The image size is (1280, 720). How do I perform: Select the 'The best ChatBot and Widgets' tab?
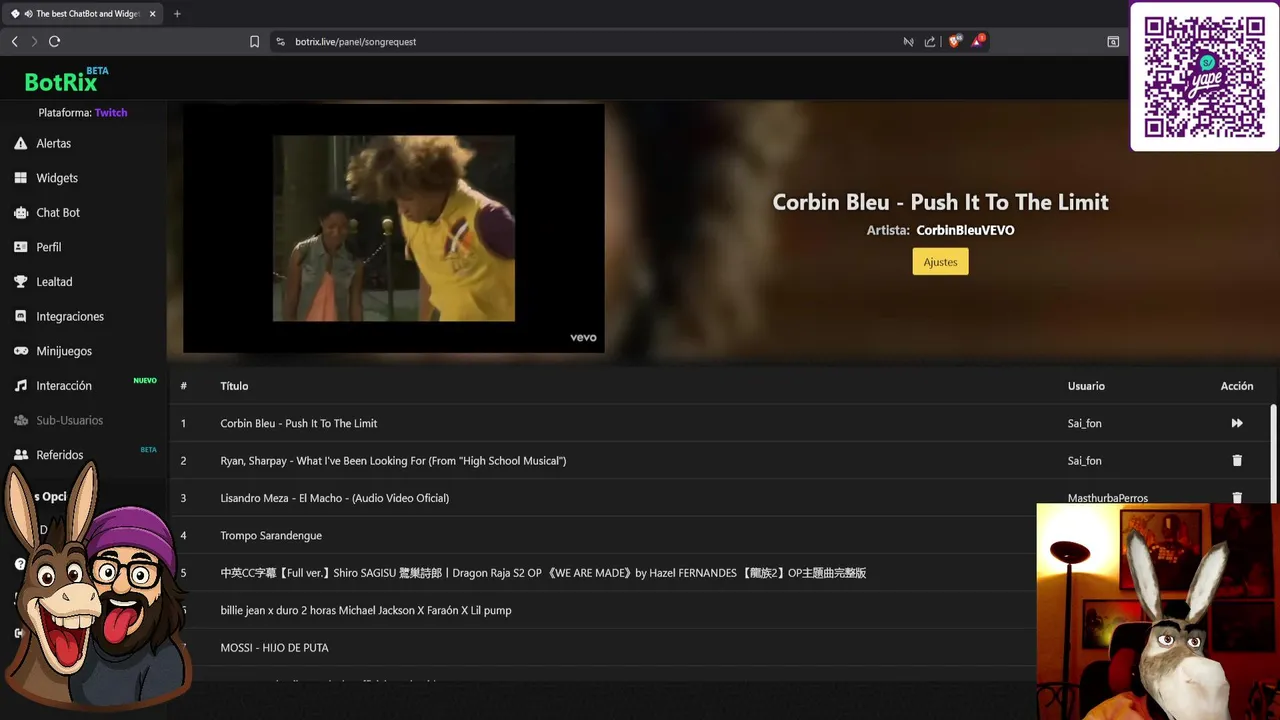84,14
